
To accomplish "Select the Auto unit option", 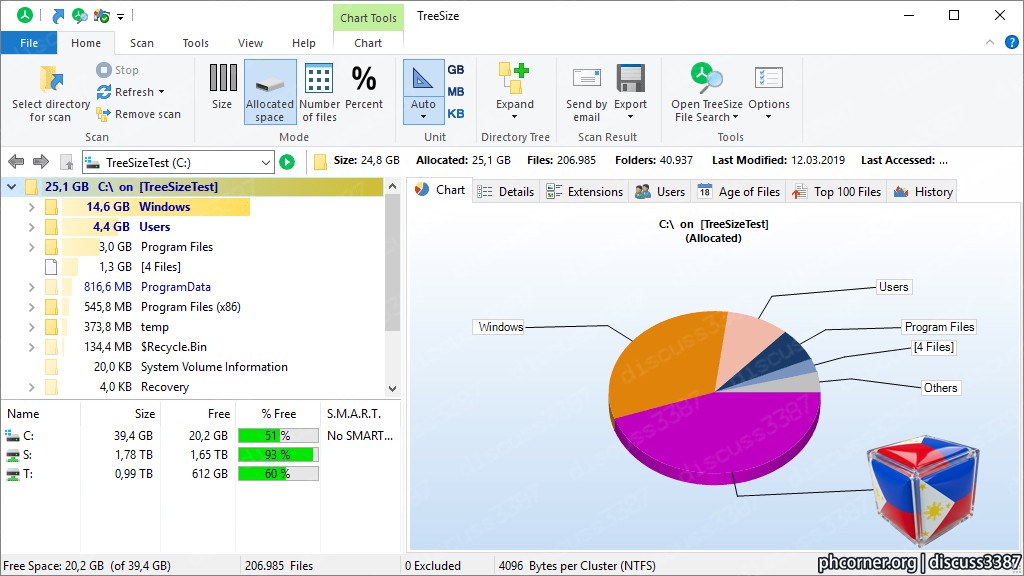I will (423, 91).
